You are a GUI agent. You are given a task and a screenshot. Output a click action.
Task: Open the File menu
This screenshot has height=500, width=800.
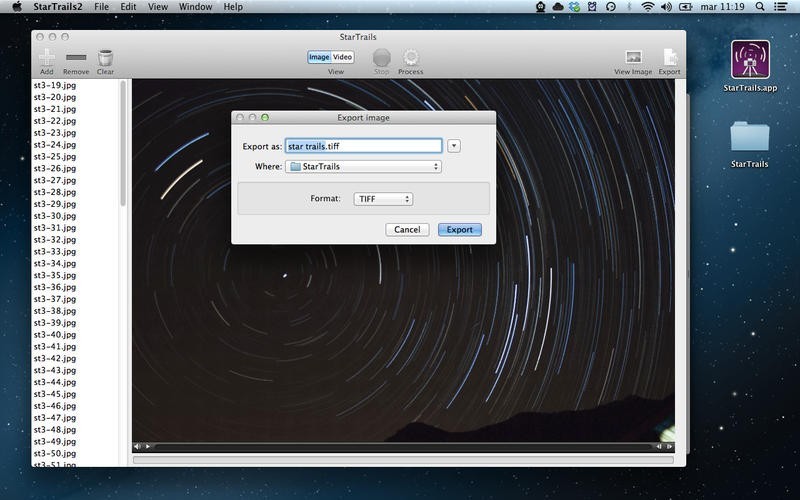(x=102, y=7)
